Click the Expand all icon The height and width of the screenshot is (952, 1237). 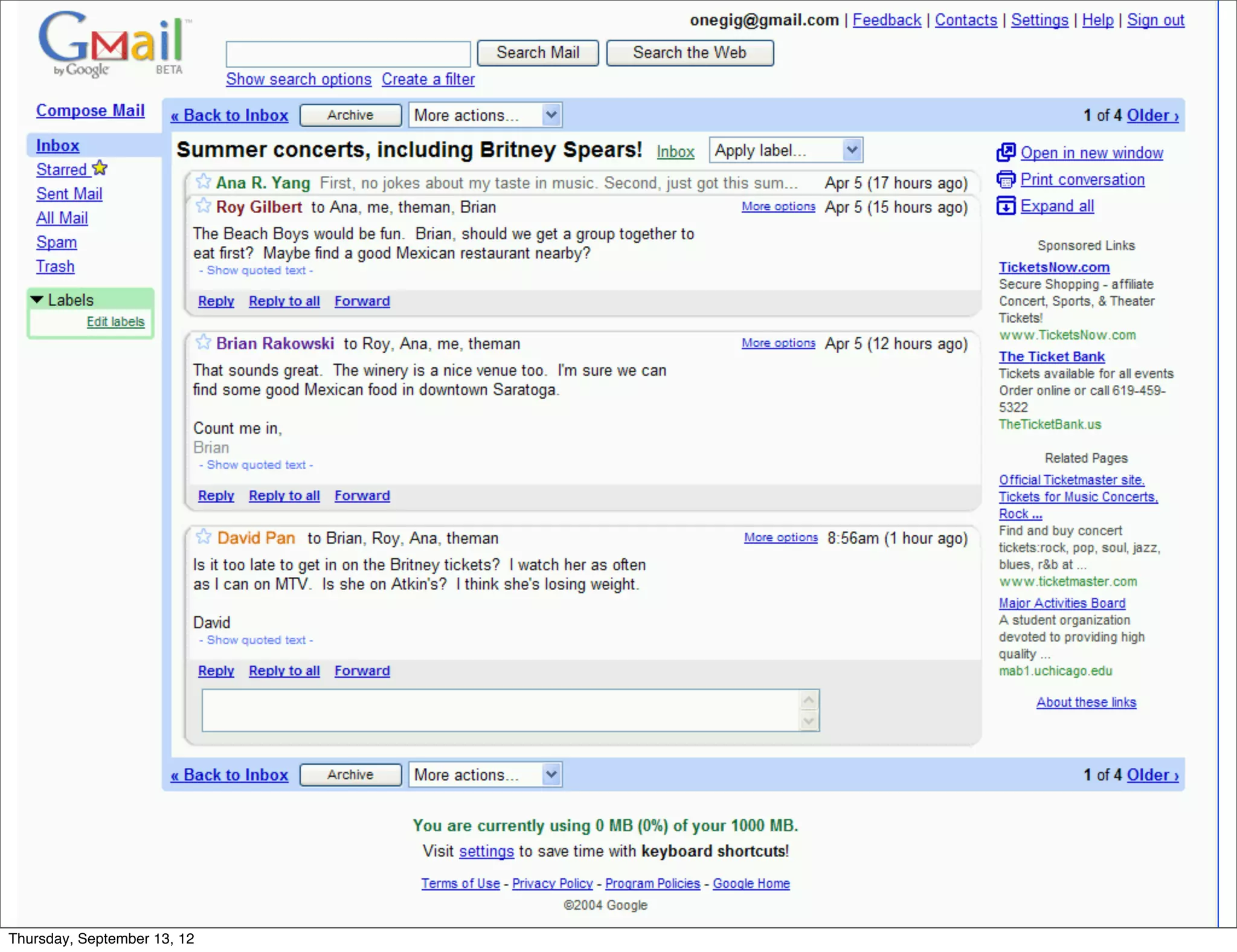point(1006,206)
